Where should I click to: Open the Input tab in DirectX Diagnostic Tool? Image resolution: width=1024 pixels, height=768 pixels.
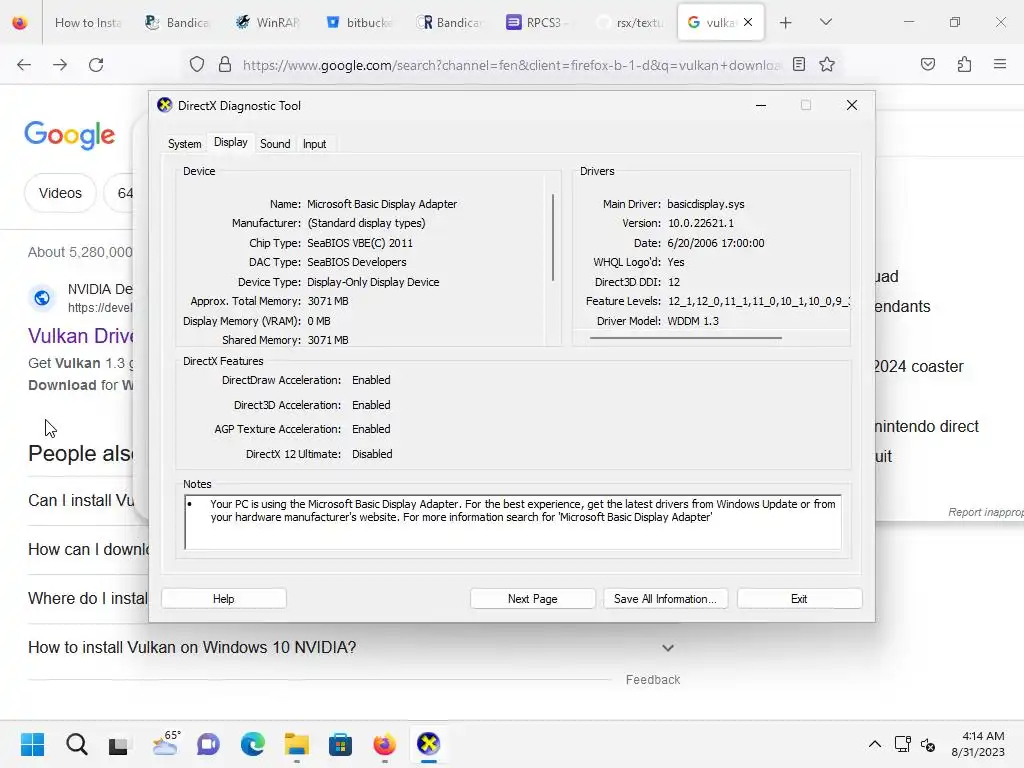pos(314,144)
